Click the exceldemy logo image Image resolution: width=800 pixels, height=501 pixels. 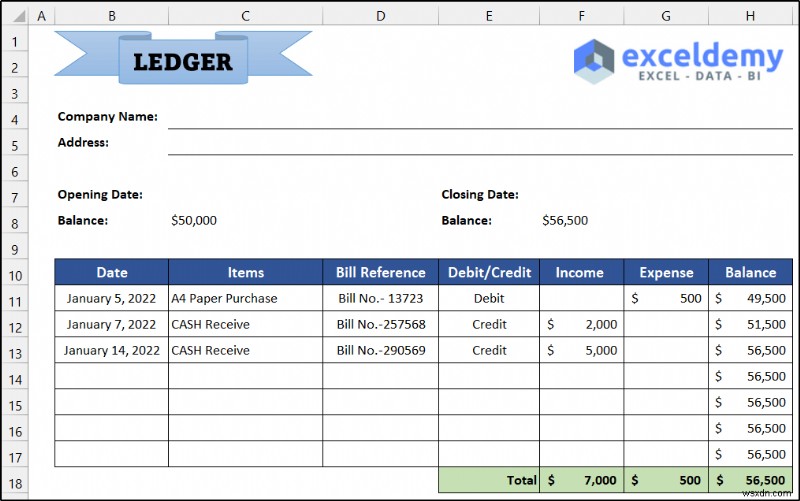[678, 62]
